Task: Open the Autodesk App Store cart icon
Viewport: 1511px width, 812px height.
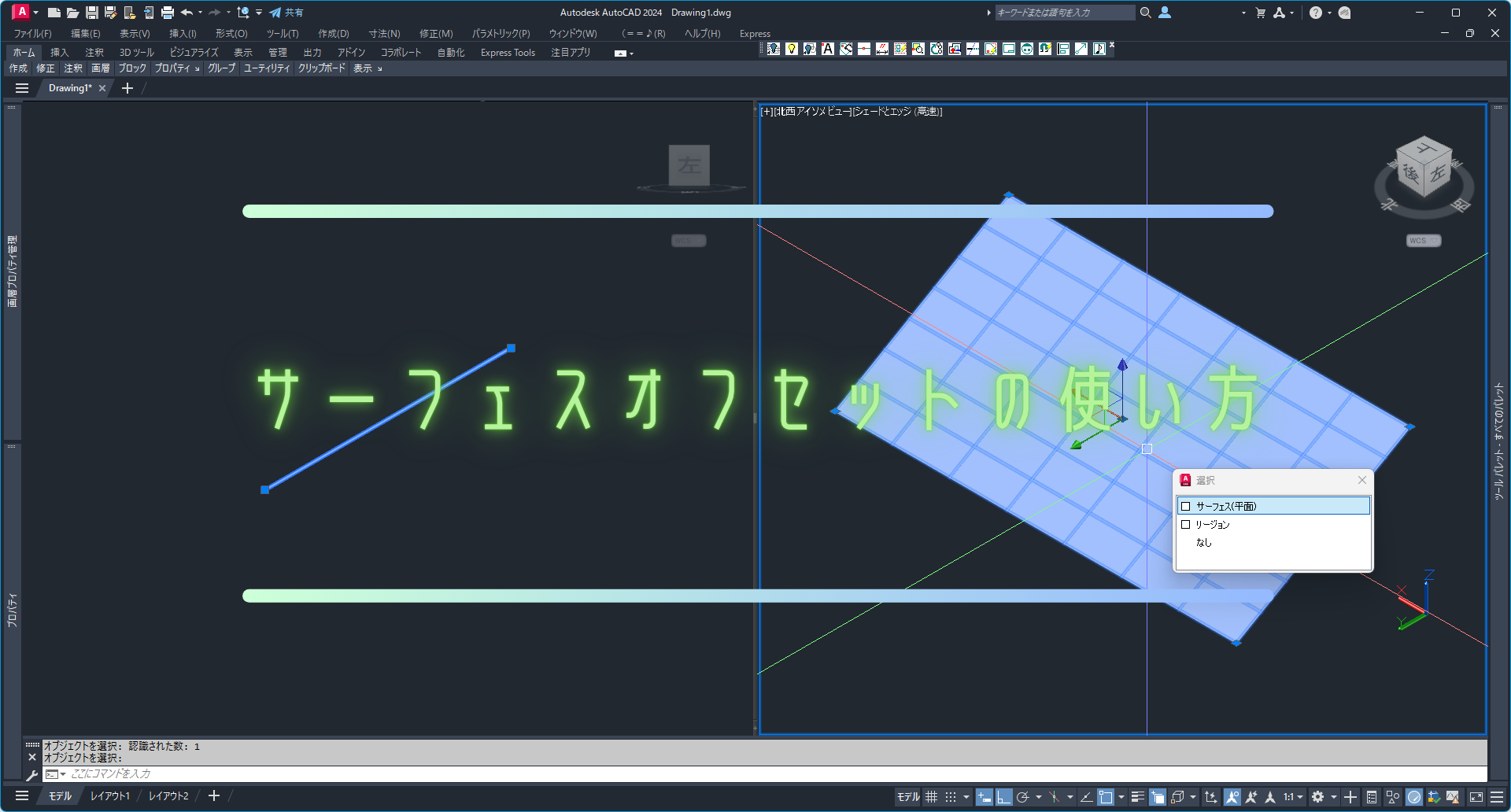Action: click(1260, 13)
